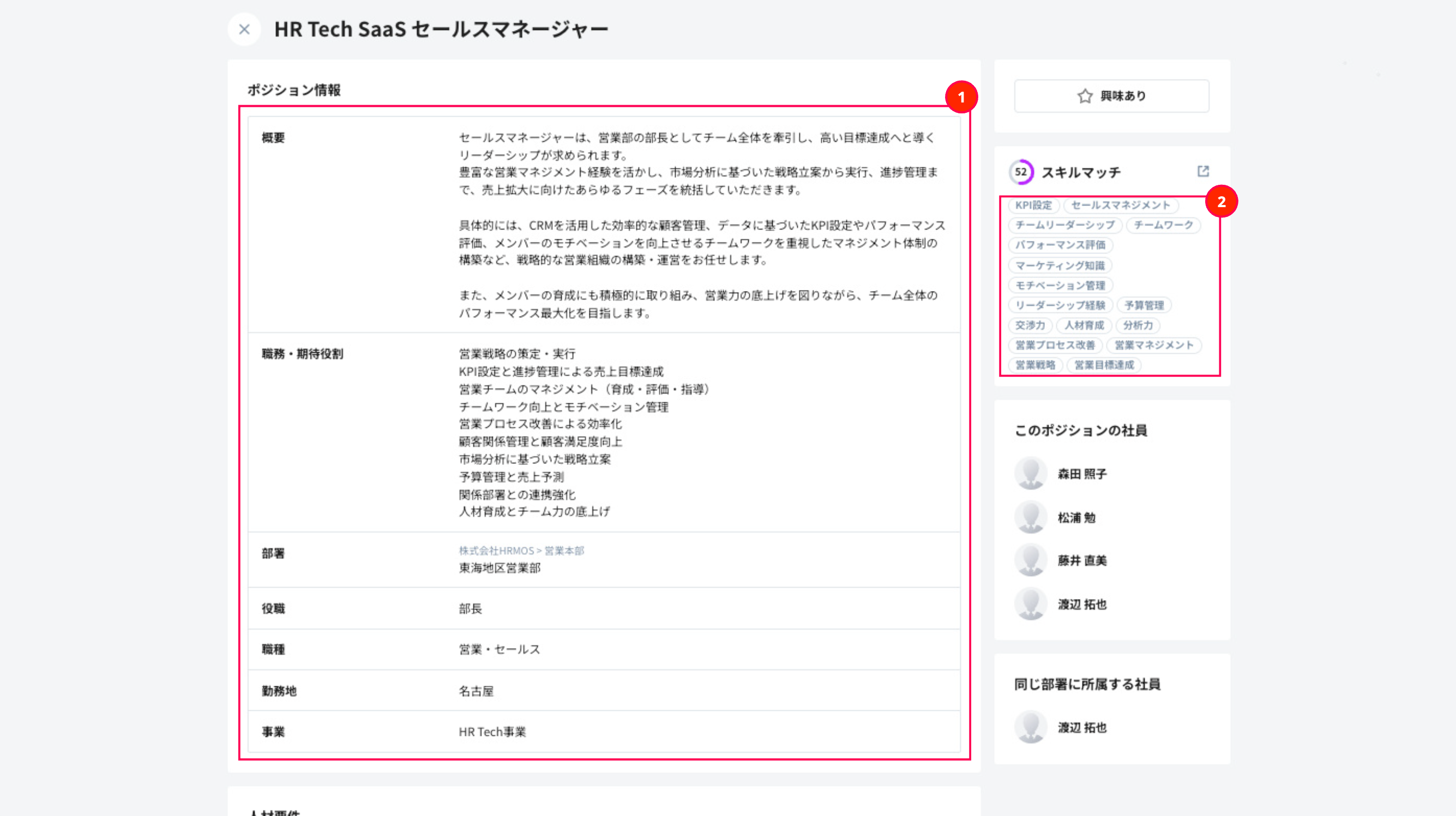The image size is (1456, 816).
Task: Click the チームリーダーシップ skill tag
Action: click(1065, 225)
